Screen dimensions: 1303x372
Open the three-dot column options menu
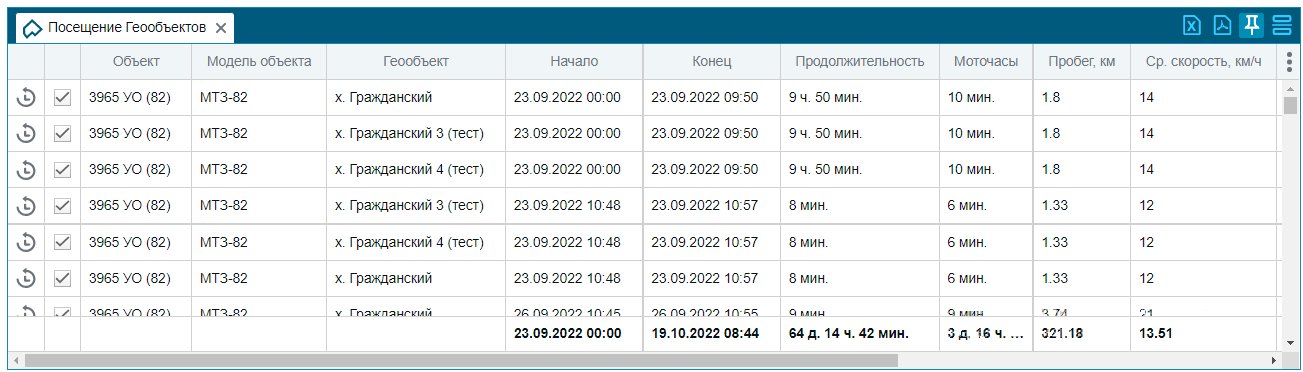click(1289, 61)
